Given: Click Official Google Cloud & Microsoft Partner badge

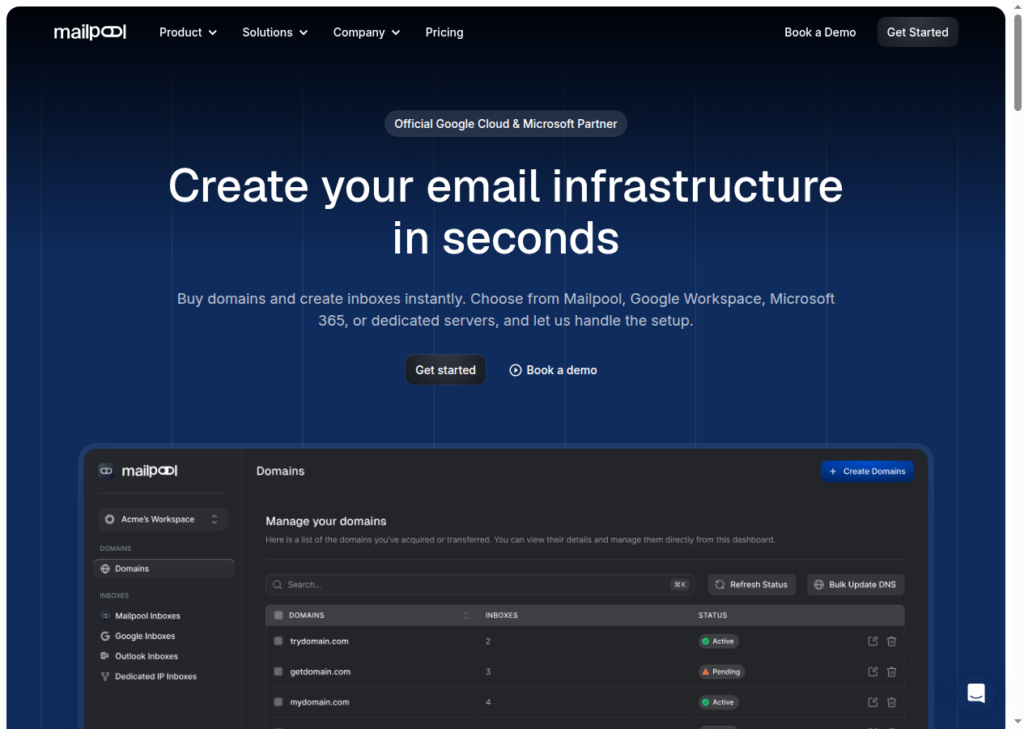Looking at the screenshot, I should 505,124.
